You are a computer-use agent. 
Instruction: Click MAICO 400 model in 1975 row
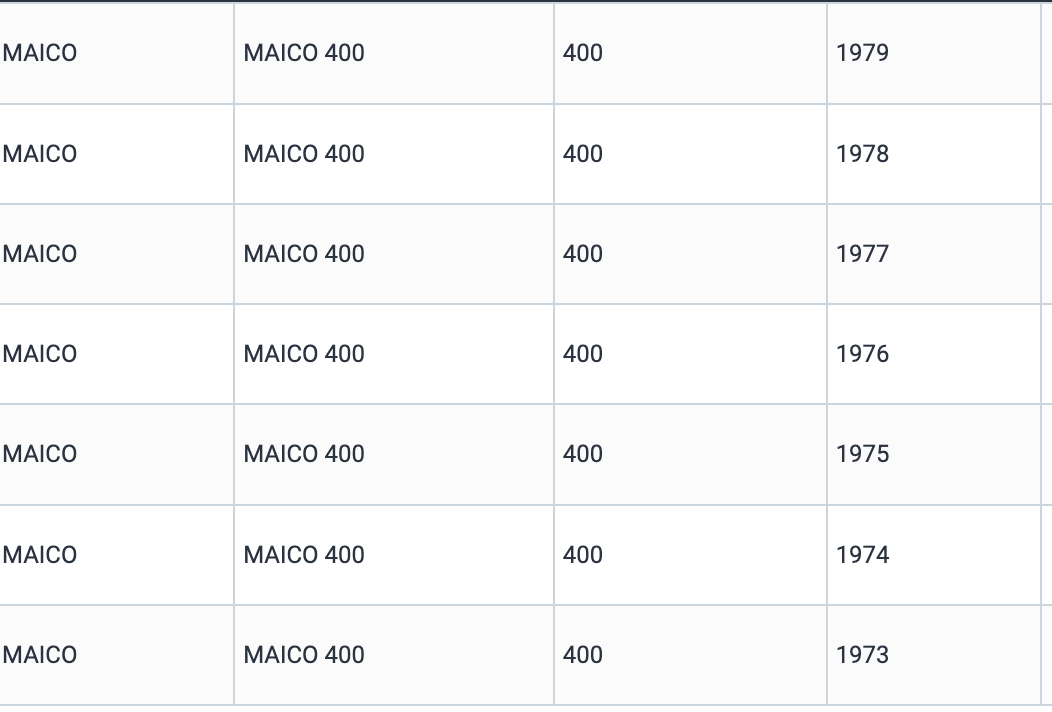point(304,454)
